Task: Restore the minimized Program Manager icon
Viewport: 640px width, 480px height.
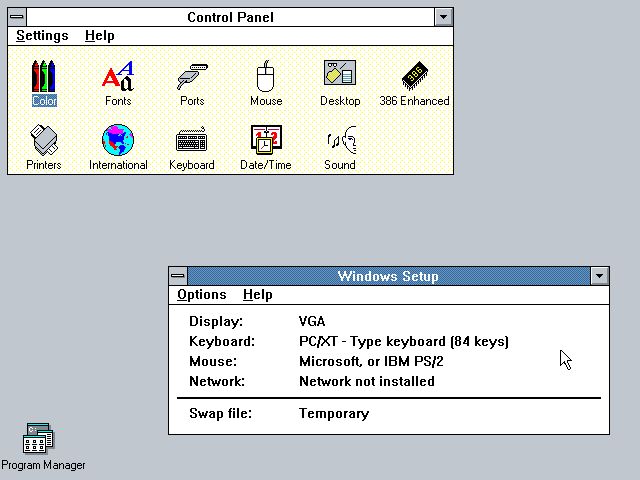Action: 40,438
